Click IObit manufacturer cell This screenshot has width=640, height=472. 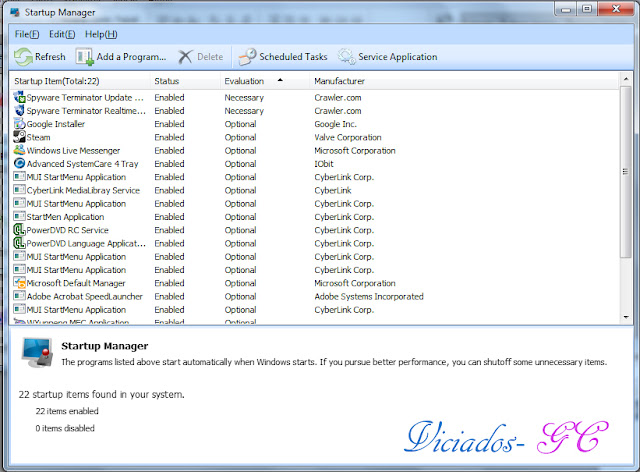(x=324, y=164)
